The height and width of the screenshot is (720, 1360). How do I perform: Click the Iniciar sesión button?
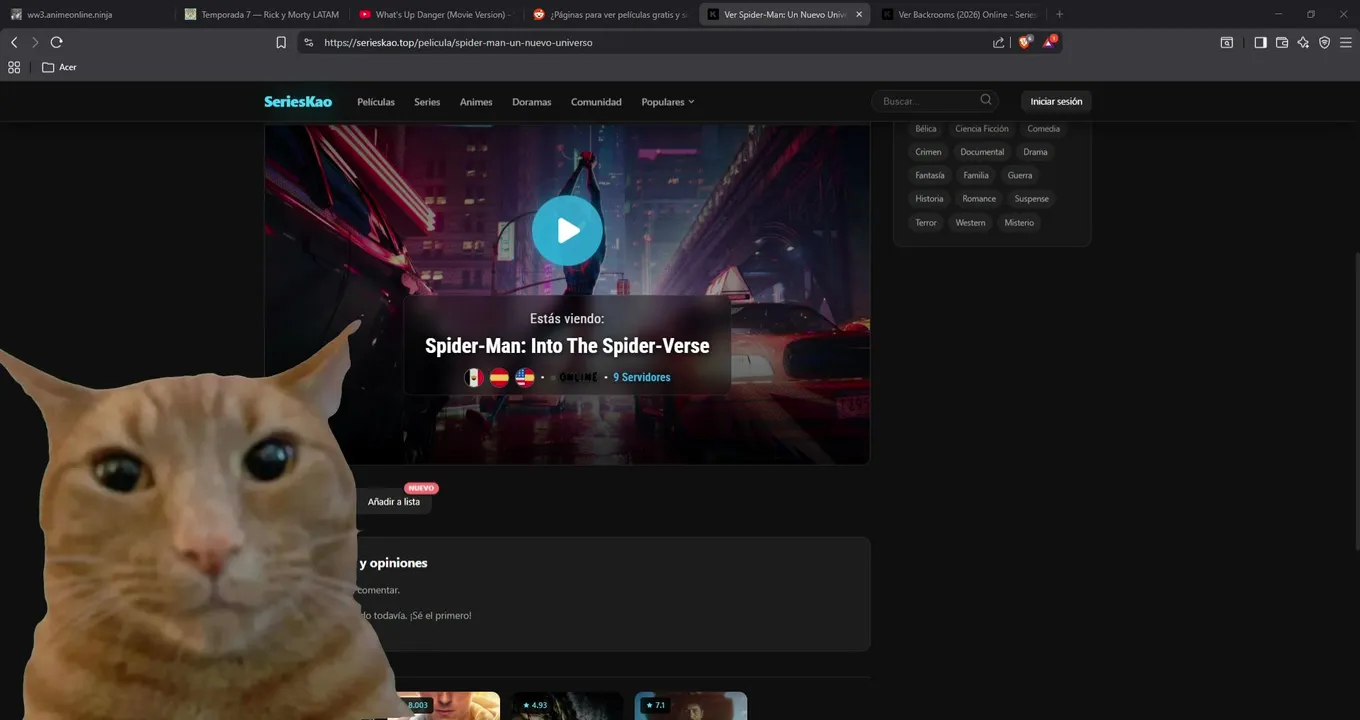tap(1056, 101)
